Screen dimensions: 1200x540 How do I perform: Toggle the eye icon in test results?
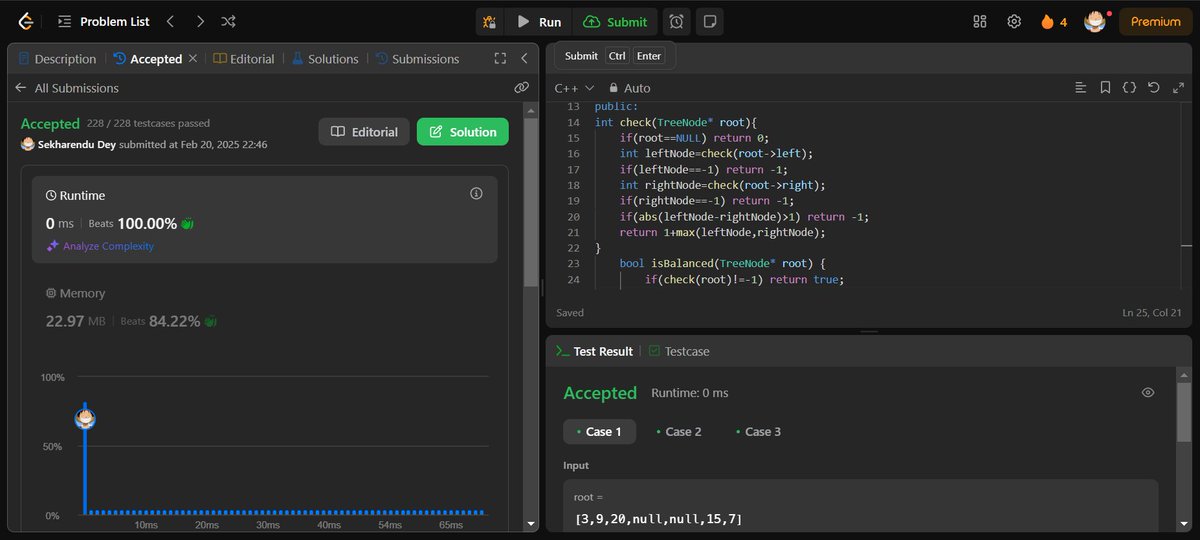(1148, 393)
